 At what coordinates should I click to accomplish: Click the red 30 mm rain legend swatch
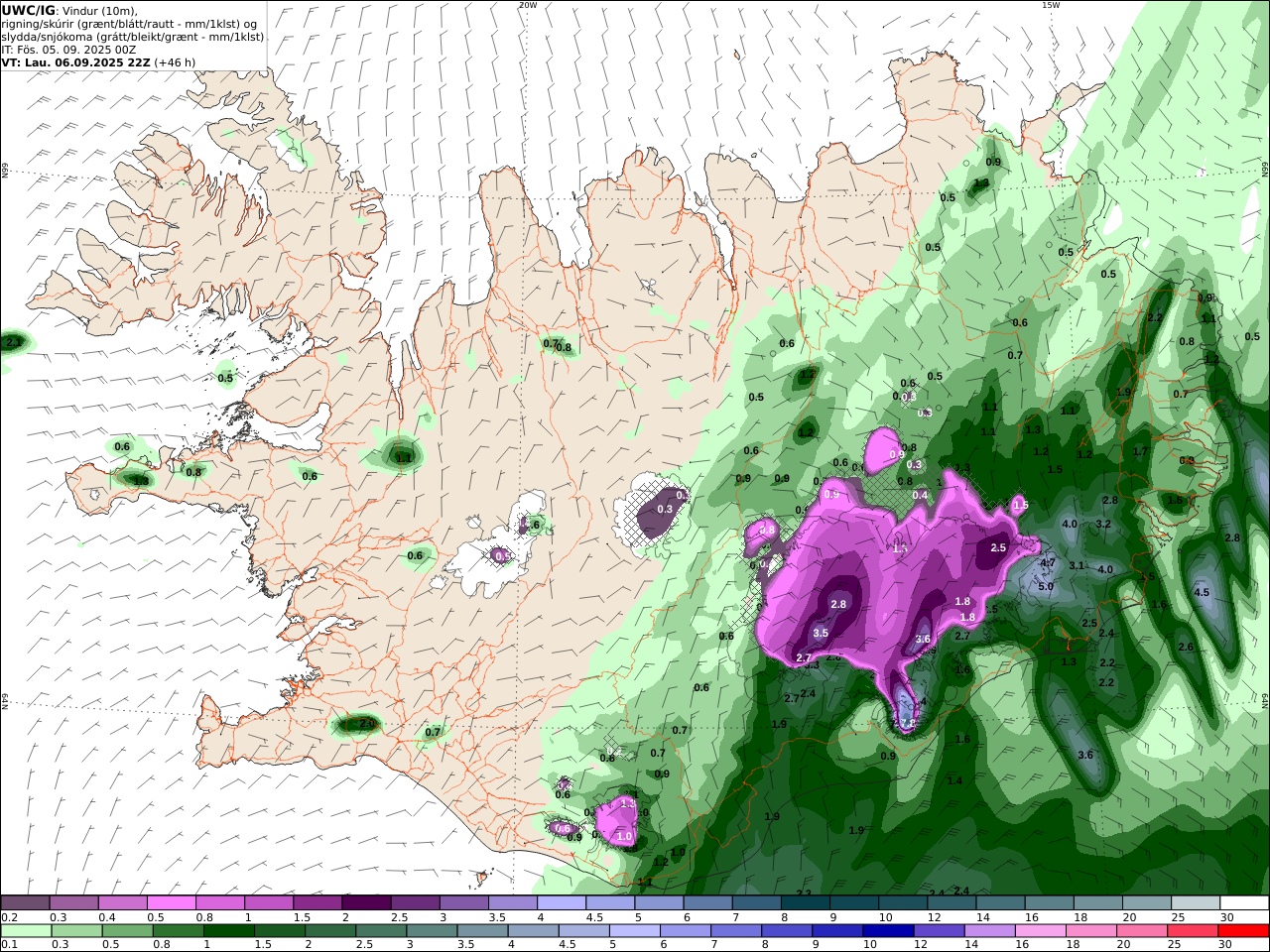[x=1243, y=931]
